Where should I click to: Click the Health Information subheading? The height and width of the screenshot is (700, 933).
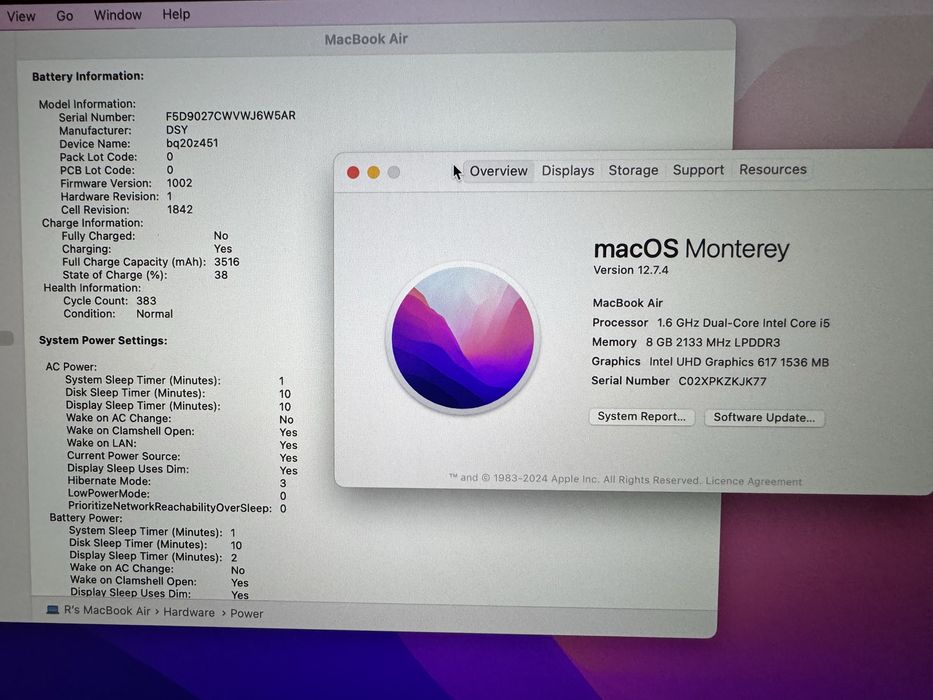[92, 288]
